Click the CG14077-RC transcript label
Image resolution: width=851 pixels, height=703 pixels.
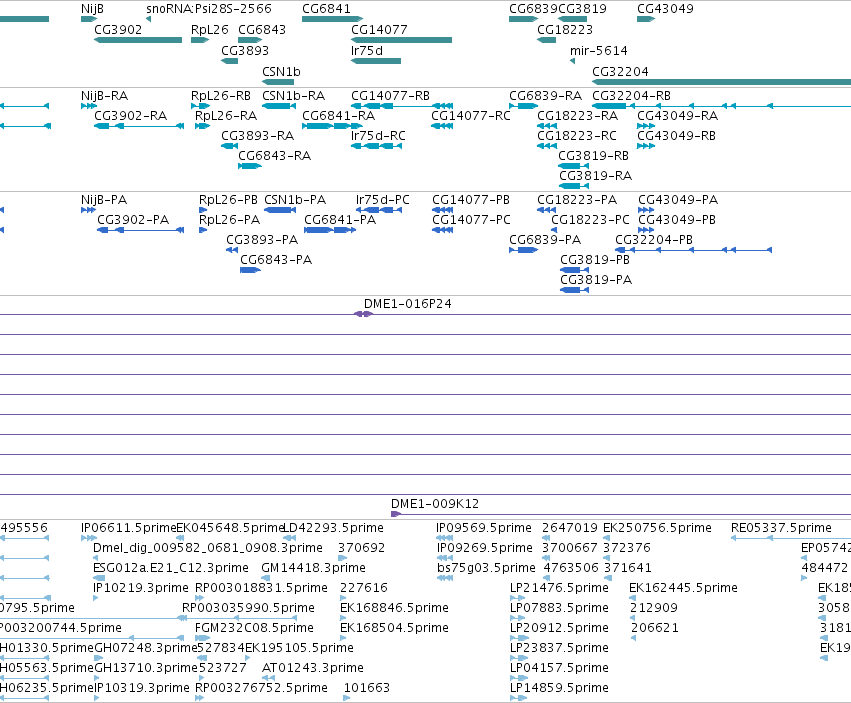coord(471,116)
